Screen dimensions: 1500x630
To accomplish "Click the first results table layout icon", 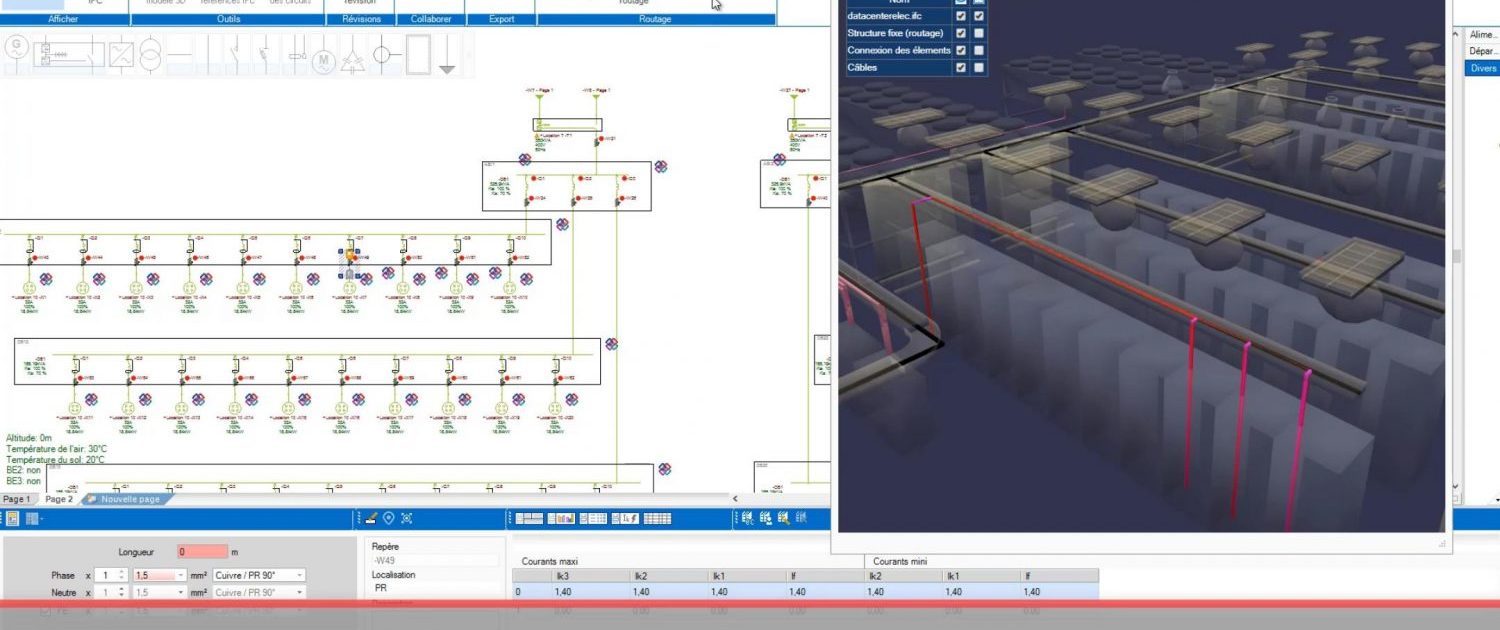I will point(529,518).
